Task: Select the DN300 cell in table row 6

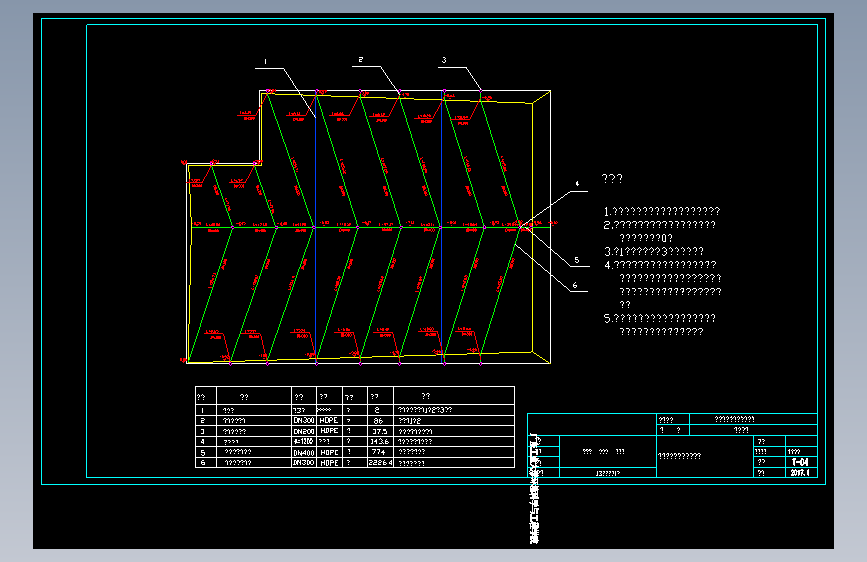Action: pyautogui.click(x=304, y=462)
